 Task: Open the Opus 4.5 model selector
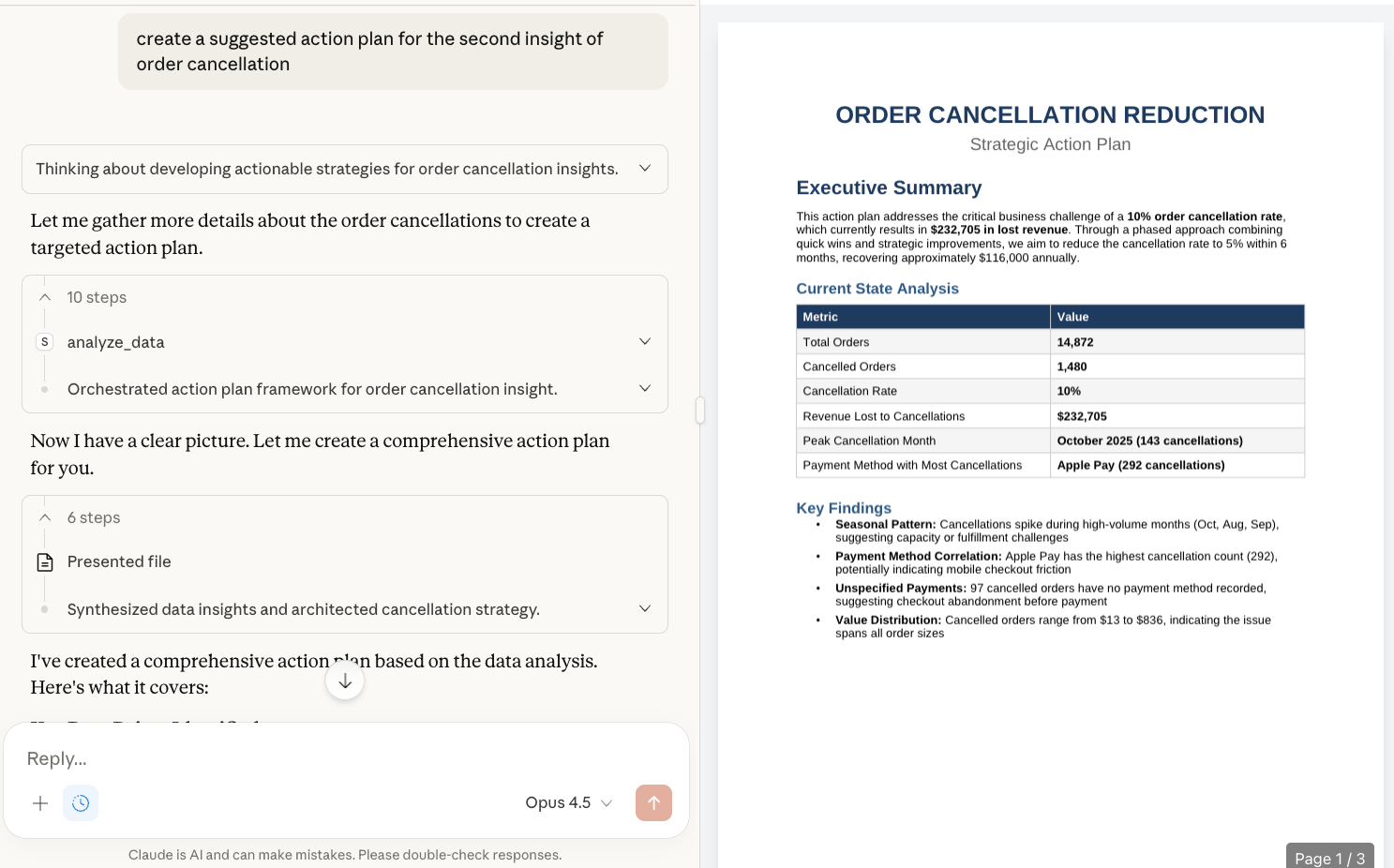(568, 803)
